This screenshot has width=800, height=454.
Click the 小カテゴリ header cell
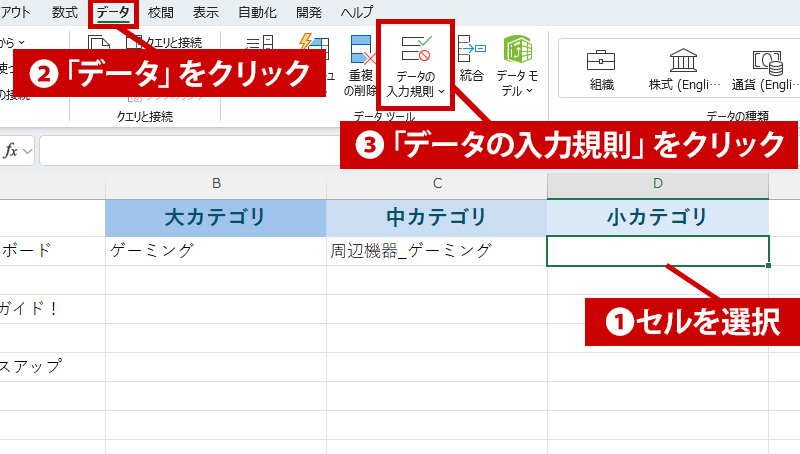click(x=658, y=218)
